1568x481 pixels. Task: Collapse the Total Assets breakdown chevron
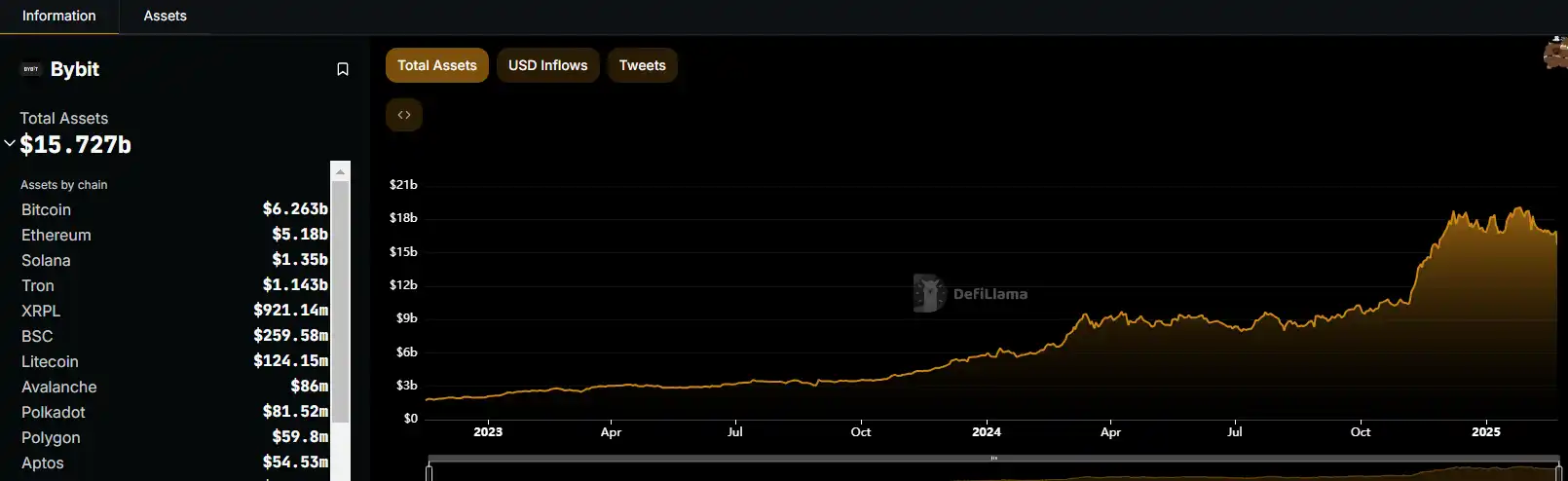pyautogui.click(x=10, y=144)
